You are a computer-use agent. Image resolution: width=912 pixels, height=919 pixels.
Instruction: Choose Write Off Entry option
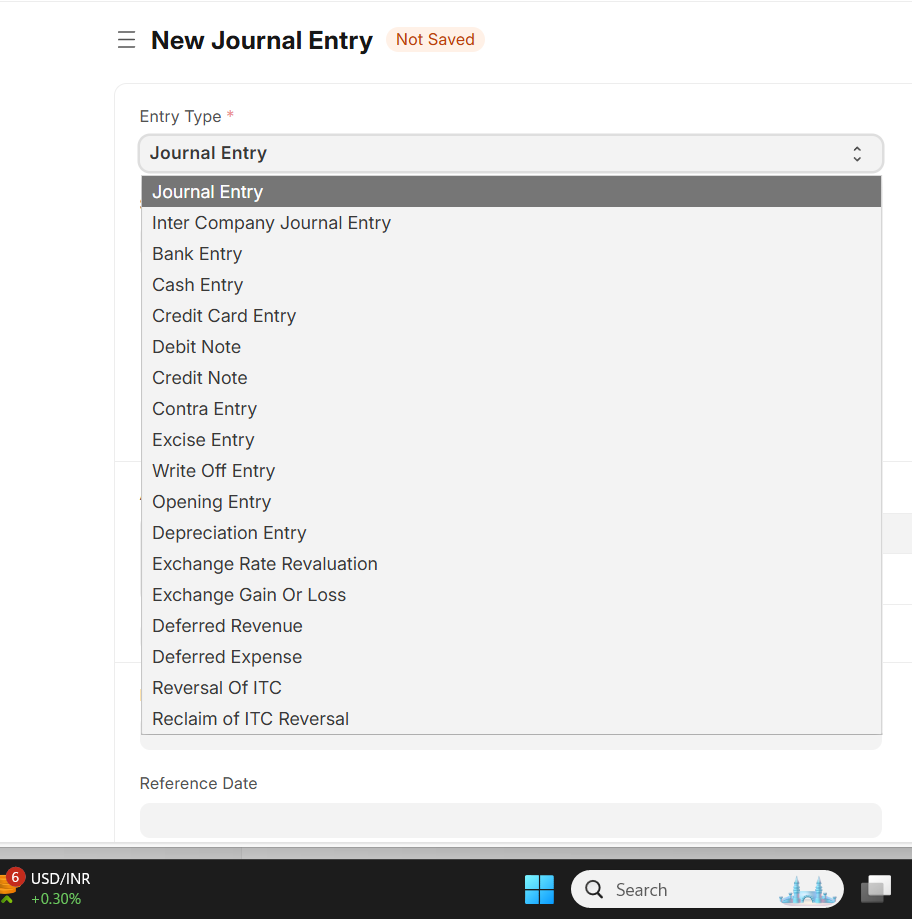coord(213,471)
